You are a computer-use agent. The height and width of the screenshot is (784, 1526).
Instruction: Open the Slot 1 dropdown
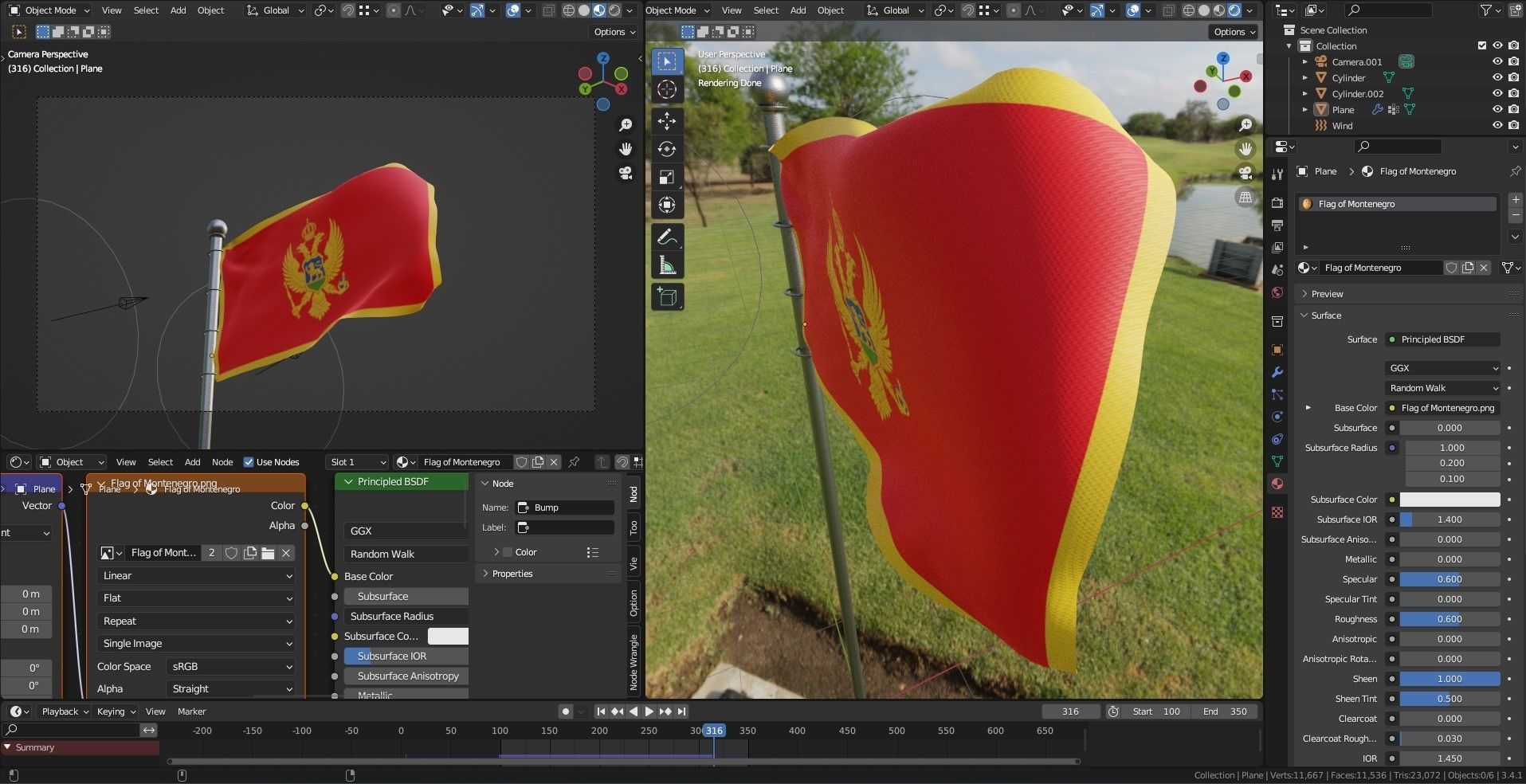pyautogui.click(x=357, y=462)
